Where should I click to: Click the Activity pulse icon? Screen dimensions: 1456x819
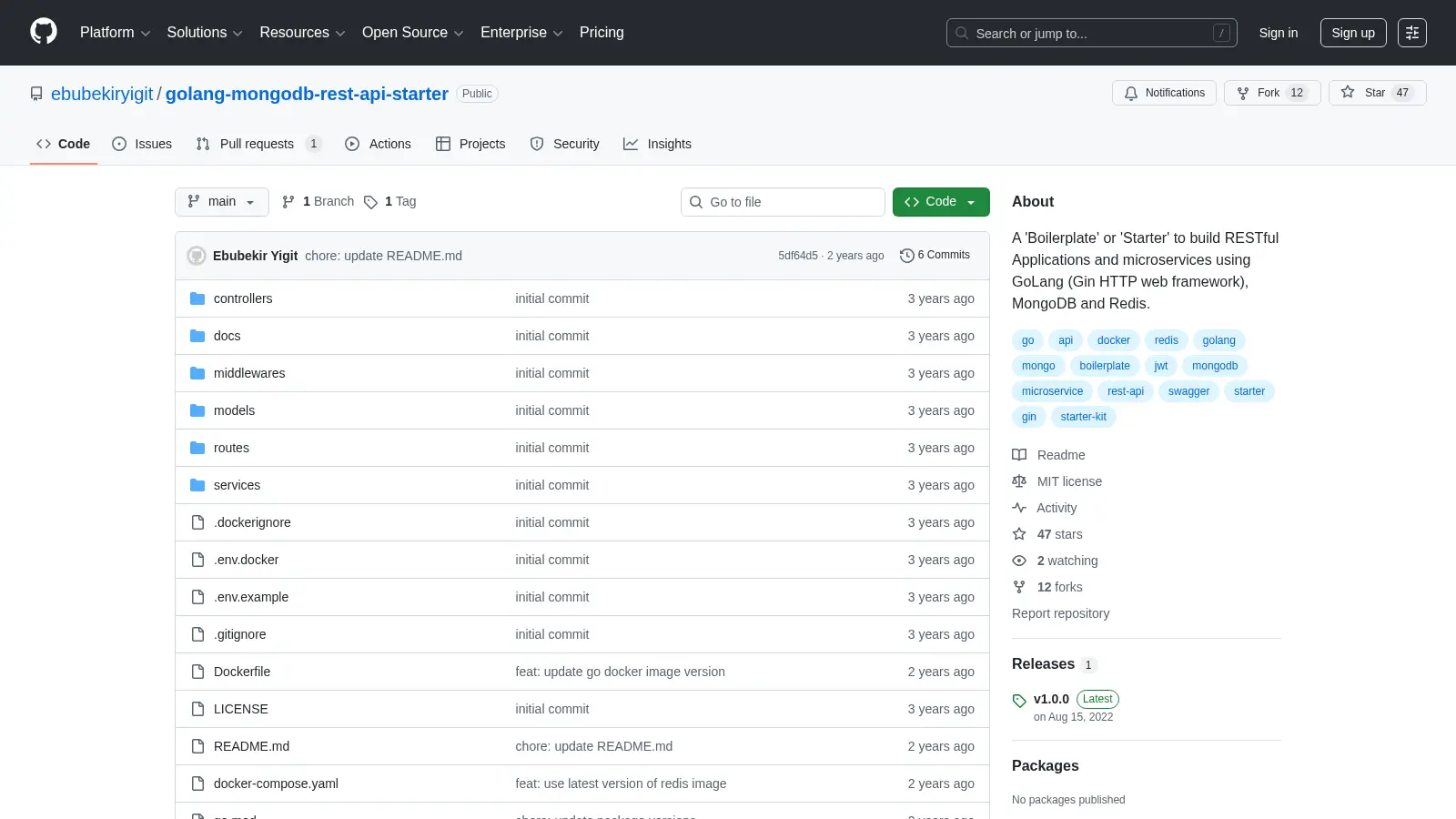point(1019,508)
